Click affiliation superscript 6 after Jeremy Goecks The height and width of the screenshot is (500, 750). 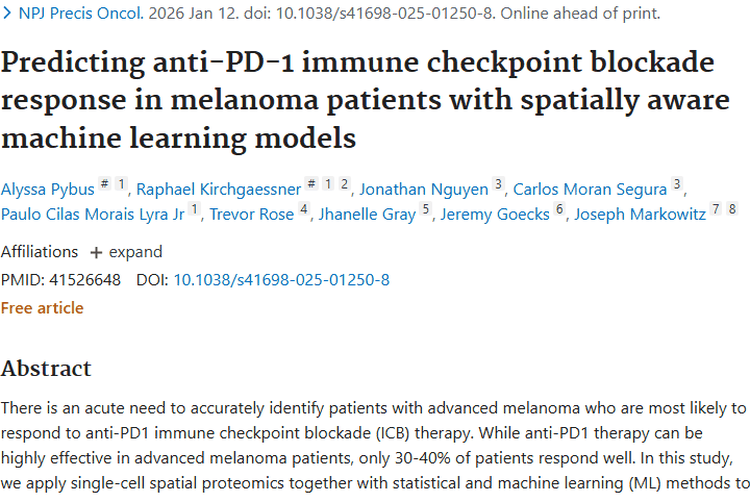(x=560, y=209)
